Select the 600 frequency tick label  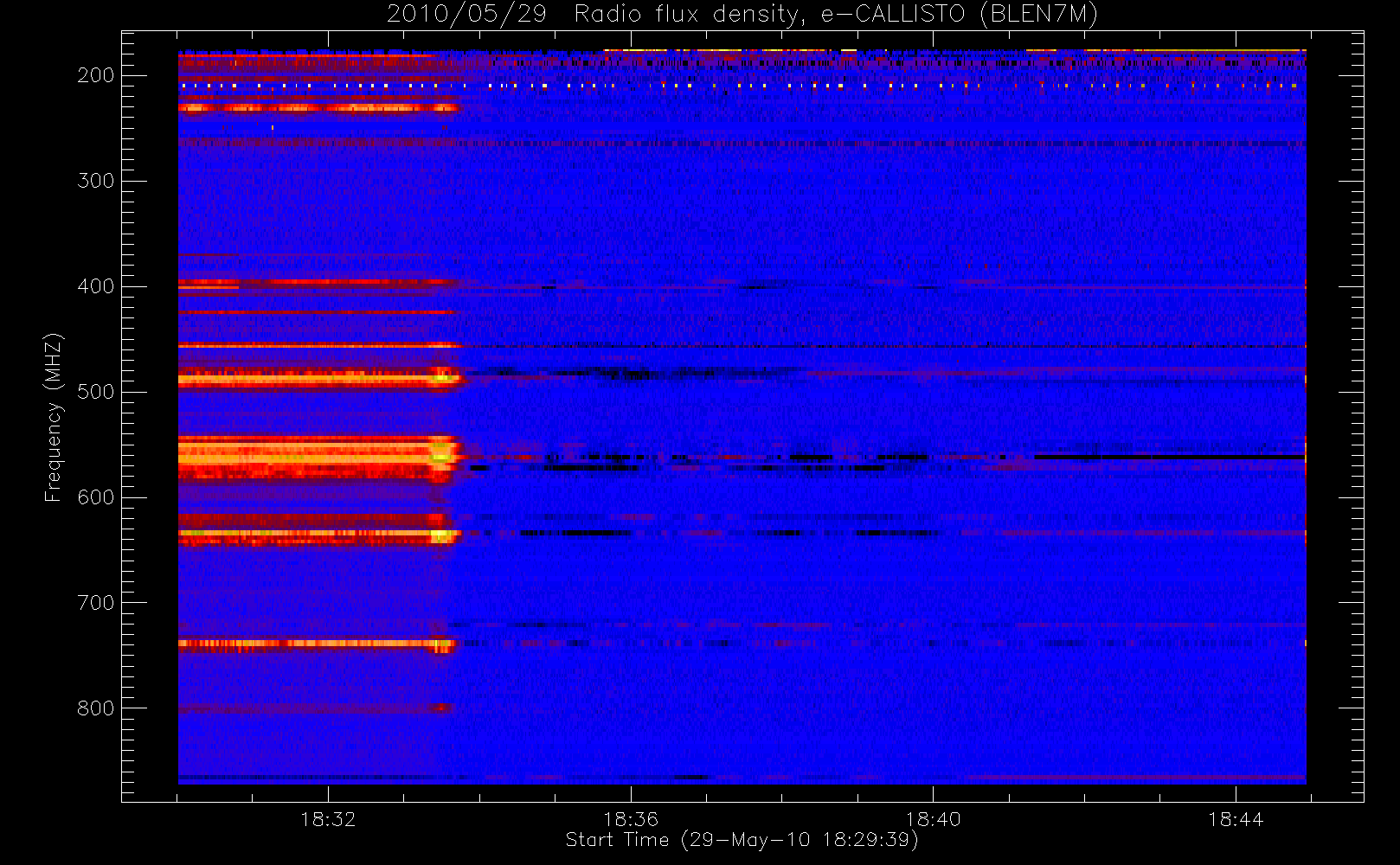(96, 497)
